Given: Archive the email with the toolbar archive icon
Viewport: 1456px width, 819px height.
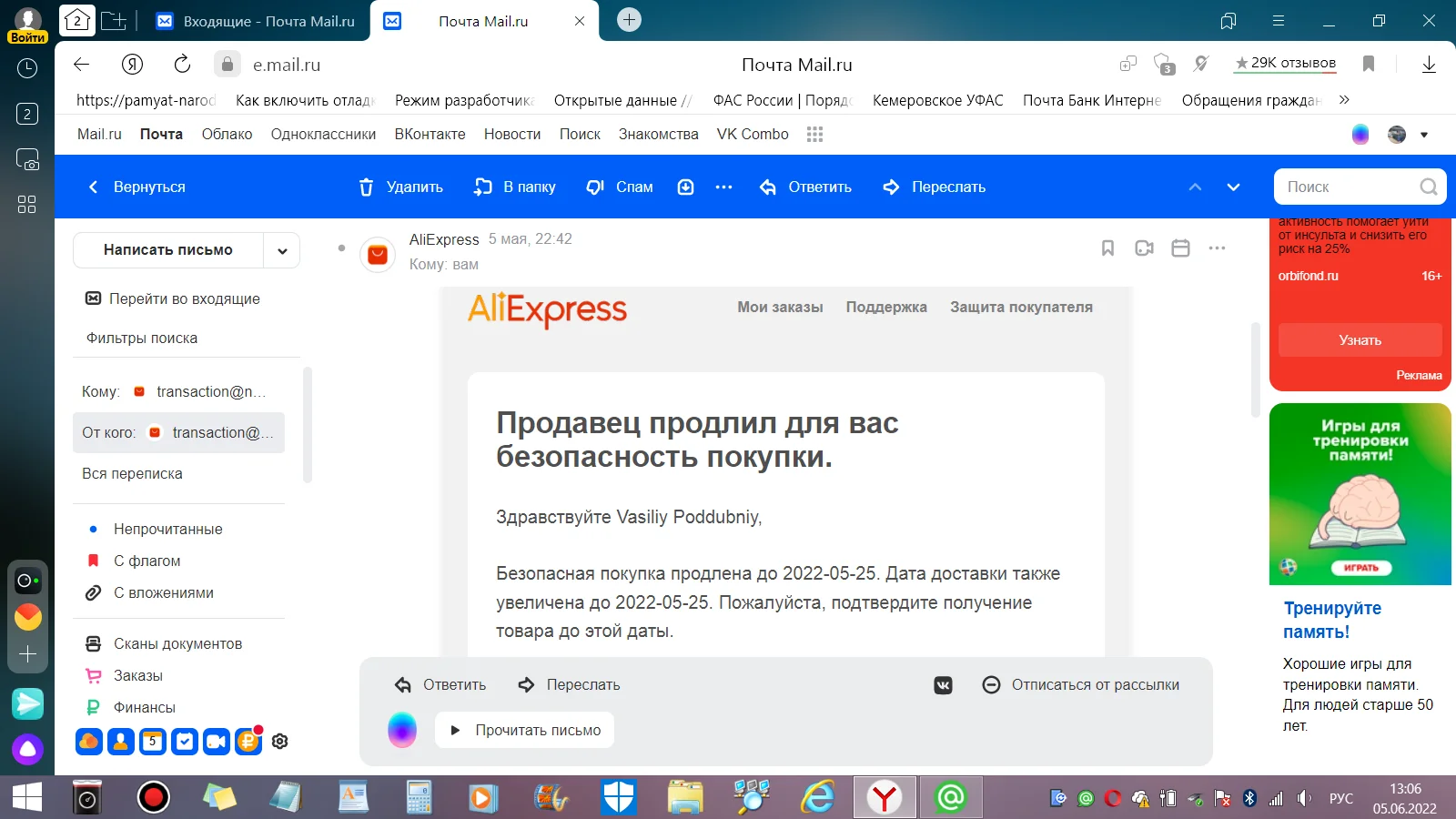Looking at the screenshot, I should (x=686, y=187).
